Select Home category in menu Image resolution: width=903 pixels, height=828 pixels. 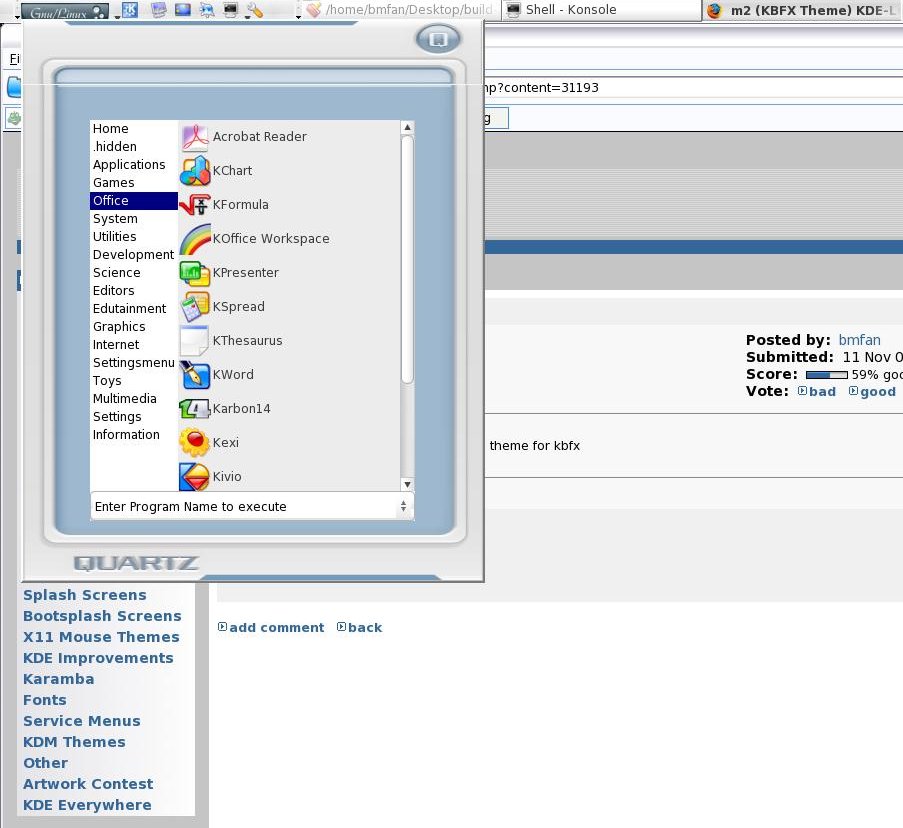click(x=134, y=128)
